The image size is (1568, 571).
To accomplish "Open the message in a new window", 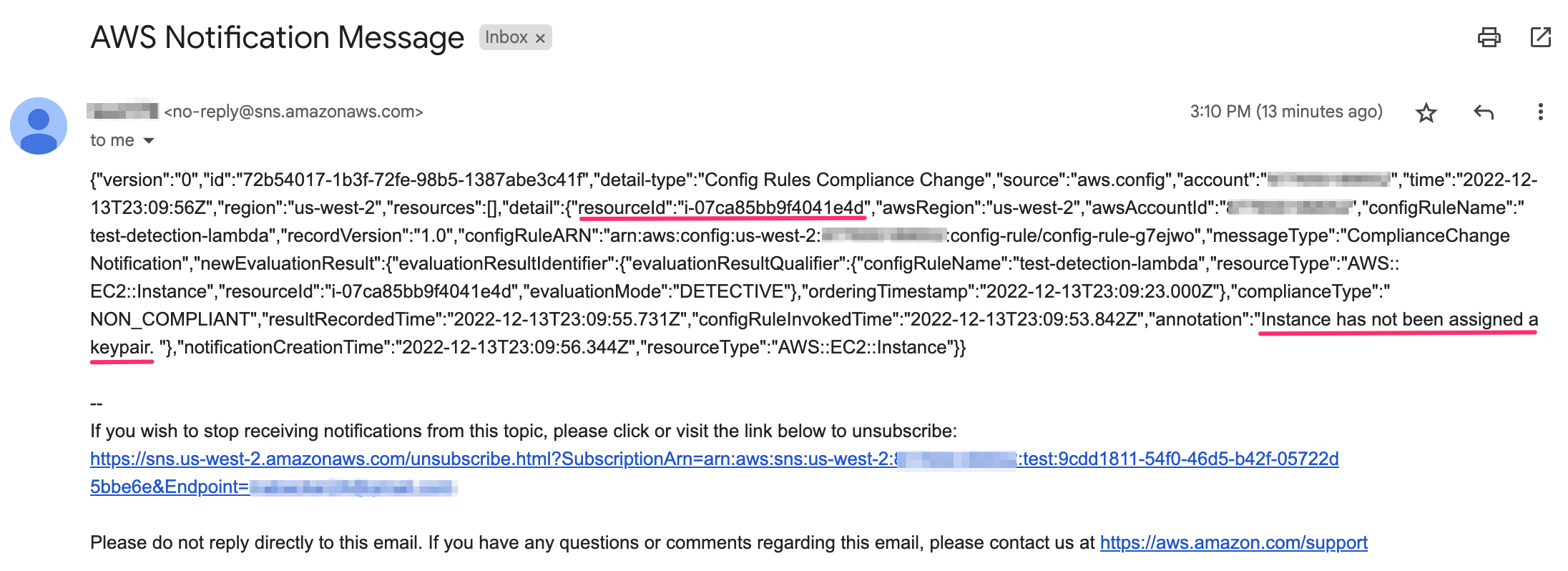I will [x=1540, y=37].
